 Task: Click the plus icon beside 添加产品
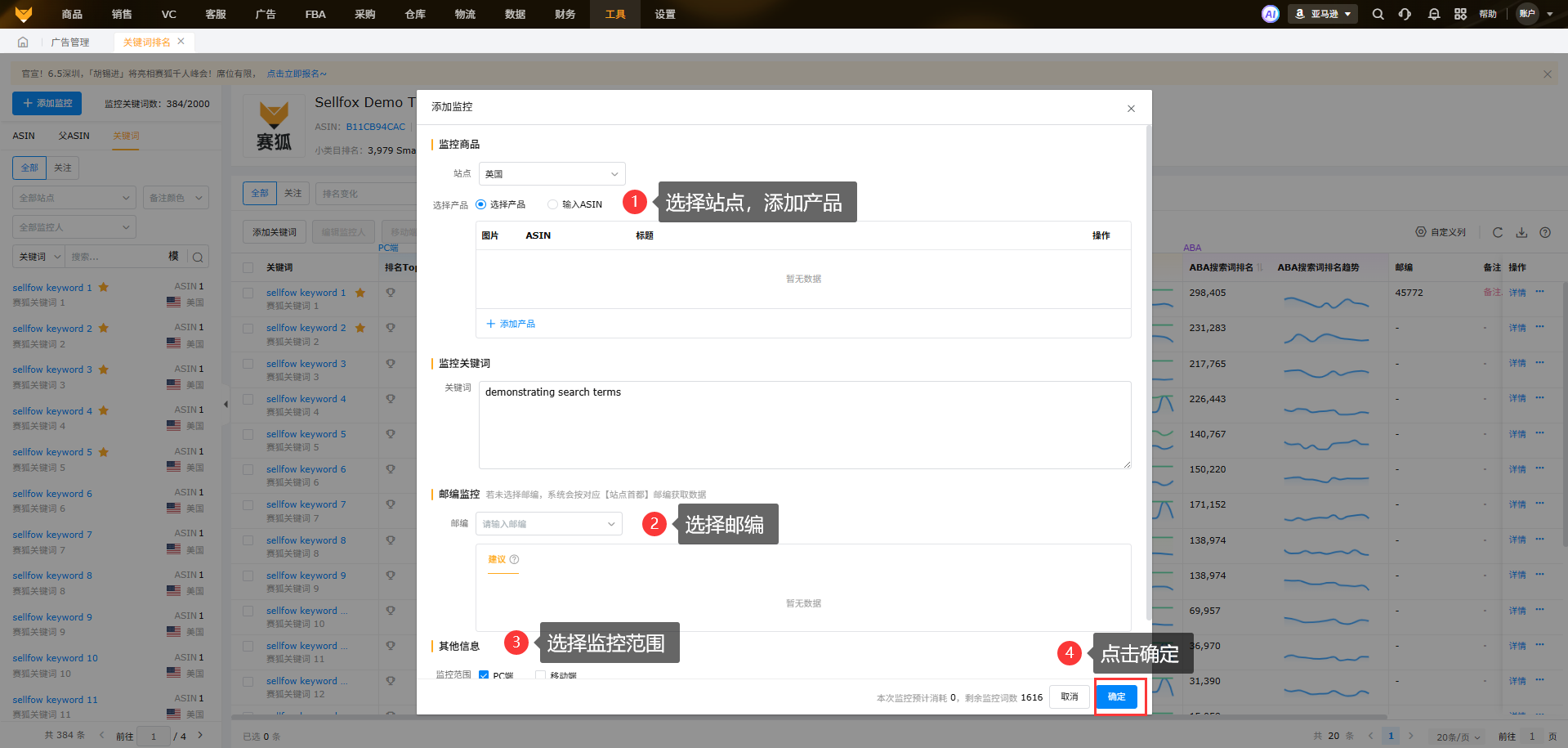(x=491, y=324)
